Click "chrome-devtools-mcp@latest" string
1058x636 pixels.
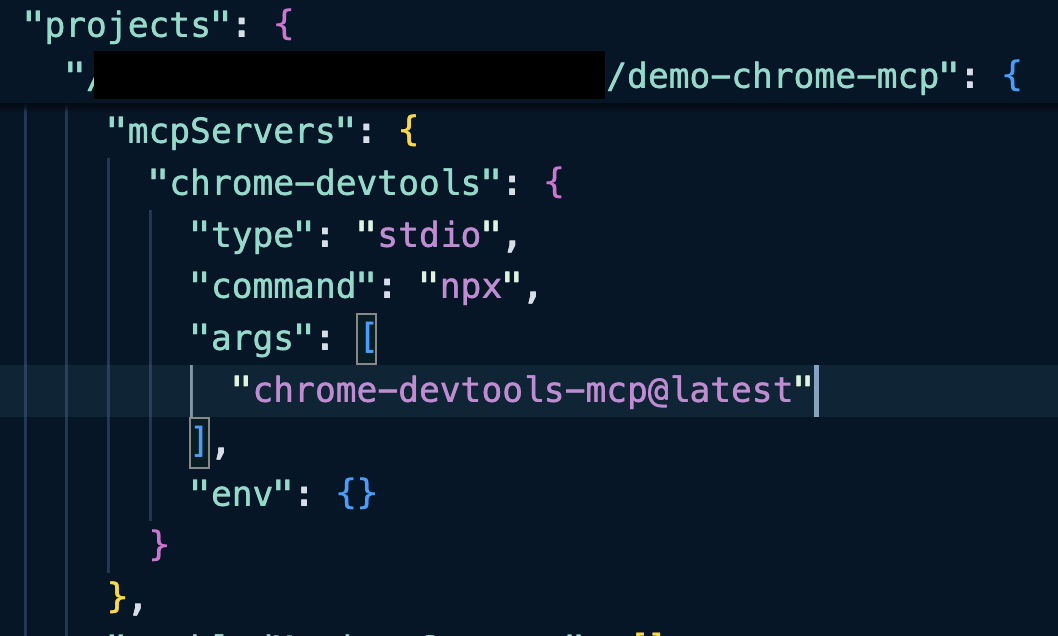(x=522, y=391)
